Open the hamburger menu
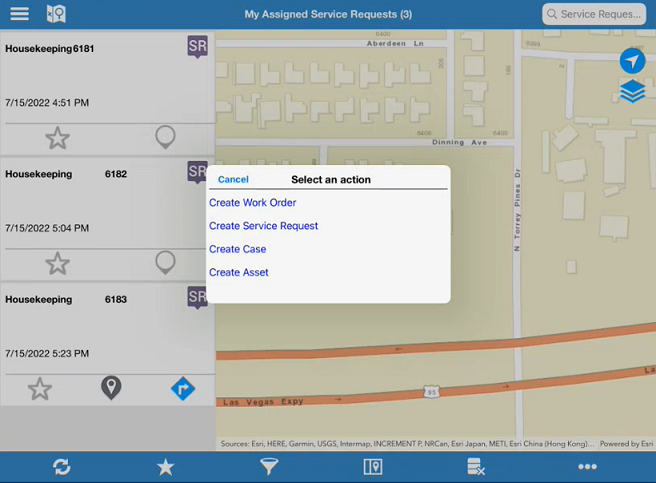This screenshot has height=483, width=656. (x=19, y=14)
